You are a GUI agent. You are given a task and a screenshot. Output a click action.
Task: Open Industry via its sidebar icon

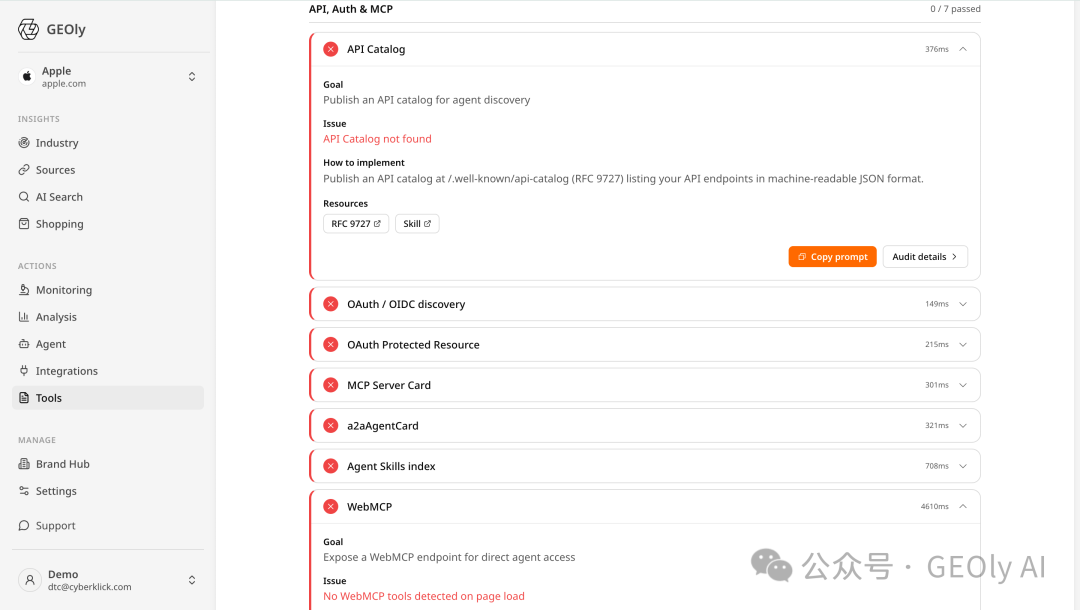pyautogui.click(x=24, y=143)
